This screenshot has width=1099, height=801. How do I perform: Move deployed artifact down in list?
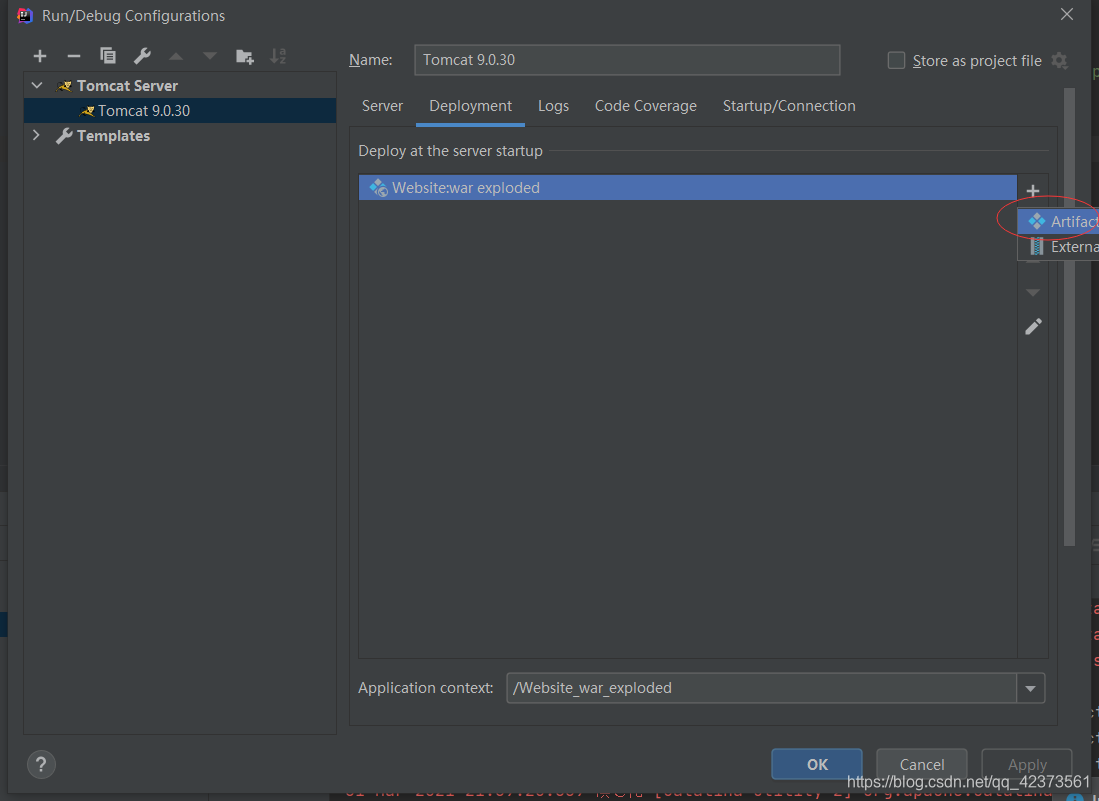tap(1032, 292)
